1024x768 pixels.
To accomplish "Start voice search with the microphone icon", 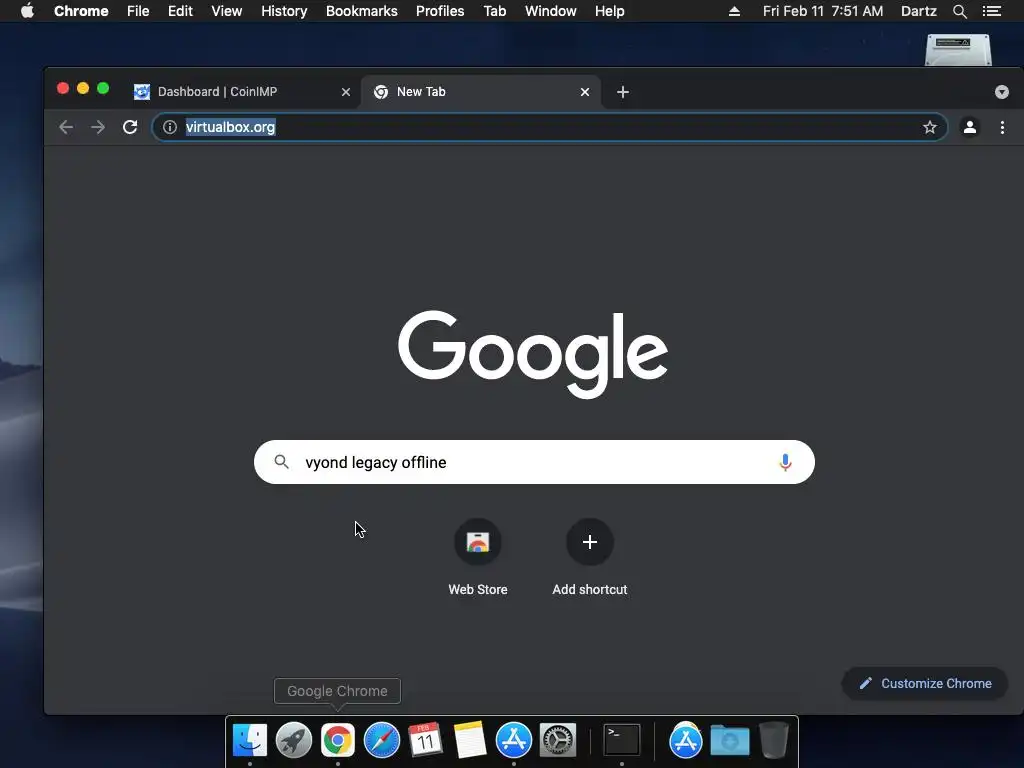I will click(x=785, y=462).
